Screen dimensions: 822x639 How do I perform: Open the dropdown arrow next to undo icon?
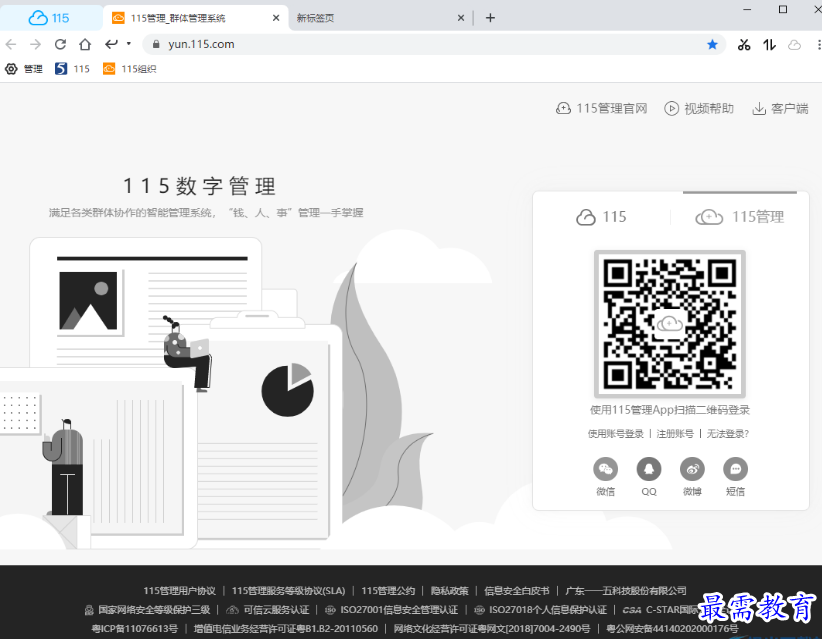(128, 44)
